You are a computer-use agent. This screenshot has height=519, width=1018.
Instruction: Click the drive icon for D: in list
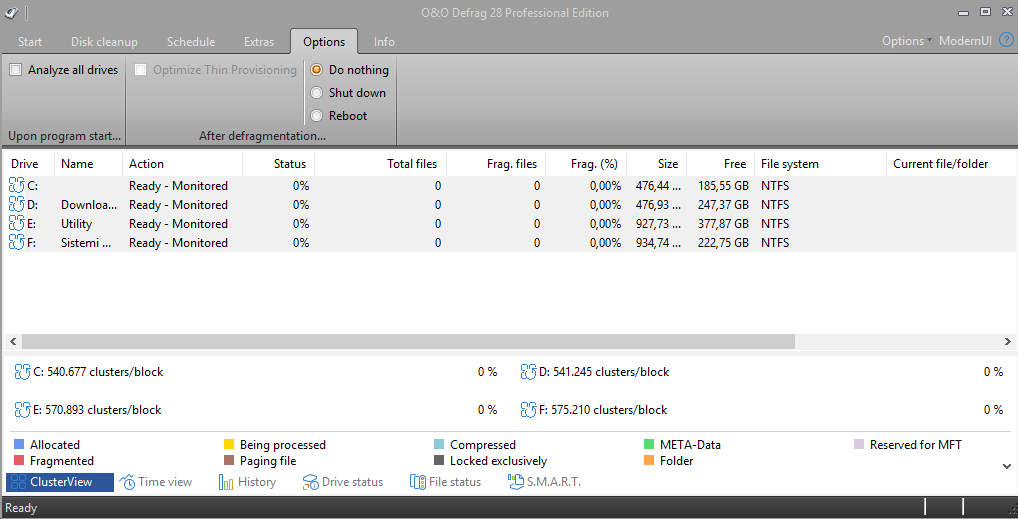pyautogui.click(x=16, y=205)
